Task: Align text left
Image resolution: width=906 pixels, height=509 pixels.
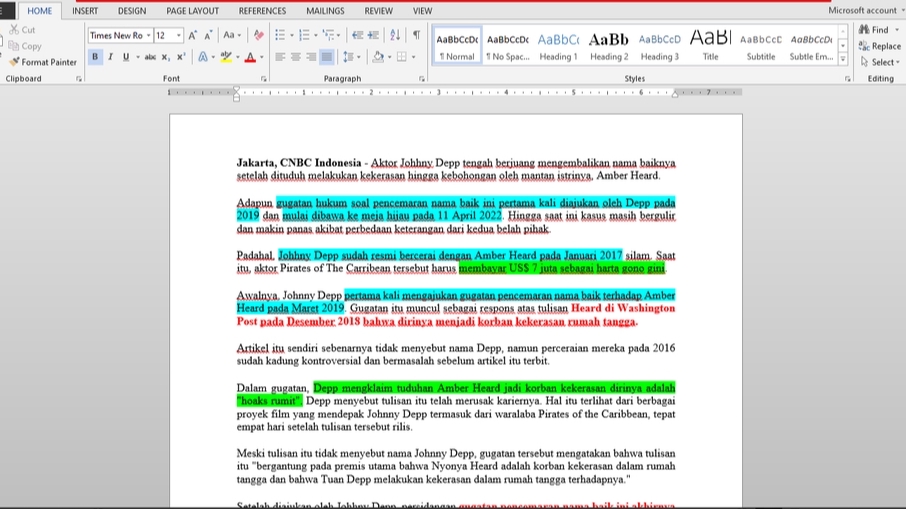Action: (x=280, y=57)
